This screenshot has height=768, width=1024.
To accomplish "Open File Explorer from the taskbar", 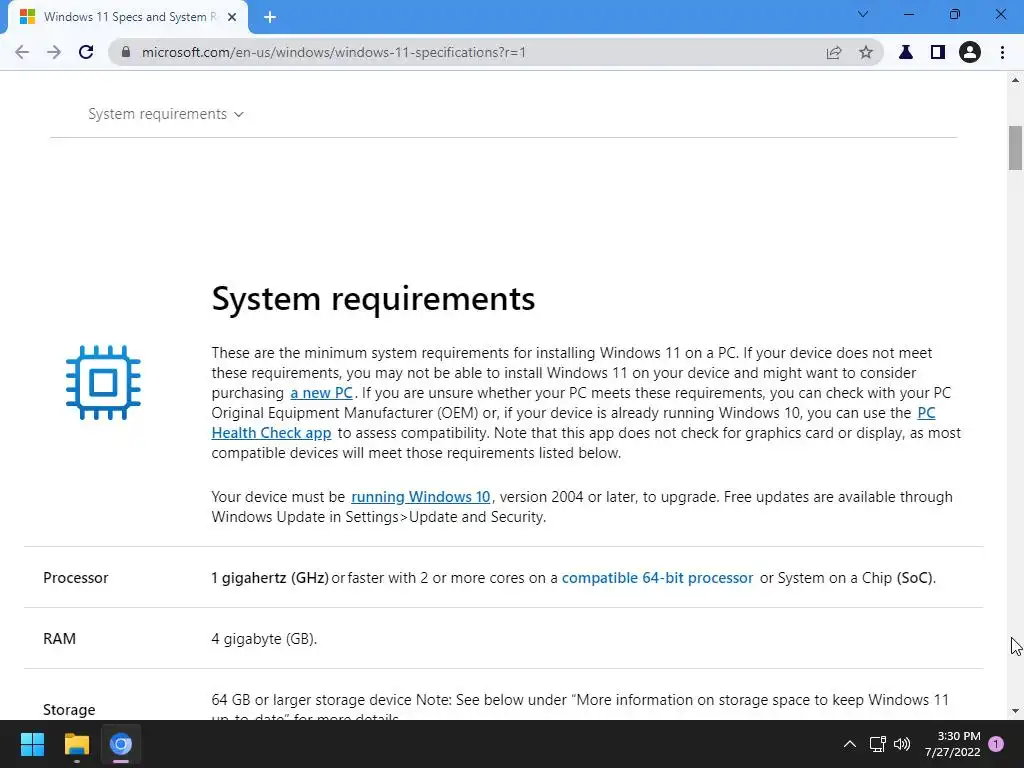I will [76, 744].
